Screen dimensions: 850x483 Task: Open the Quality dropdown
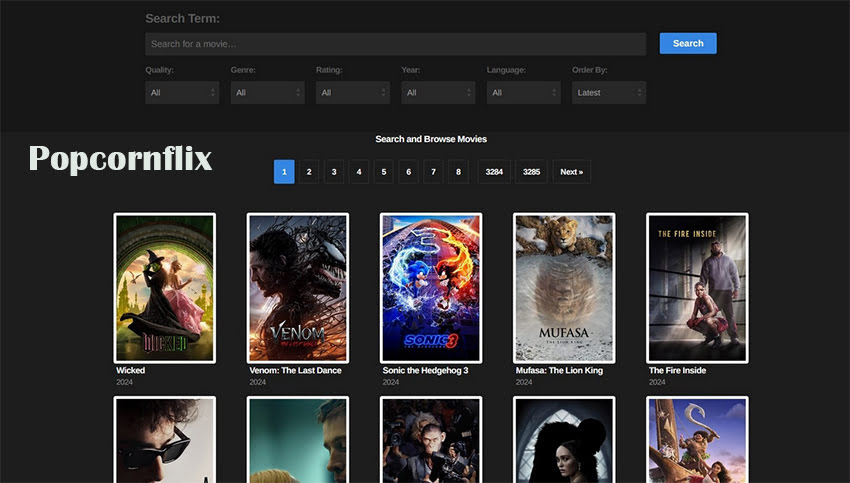[182, 93]
